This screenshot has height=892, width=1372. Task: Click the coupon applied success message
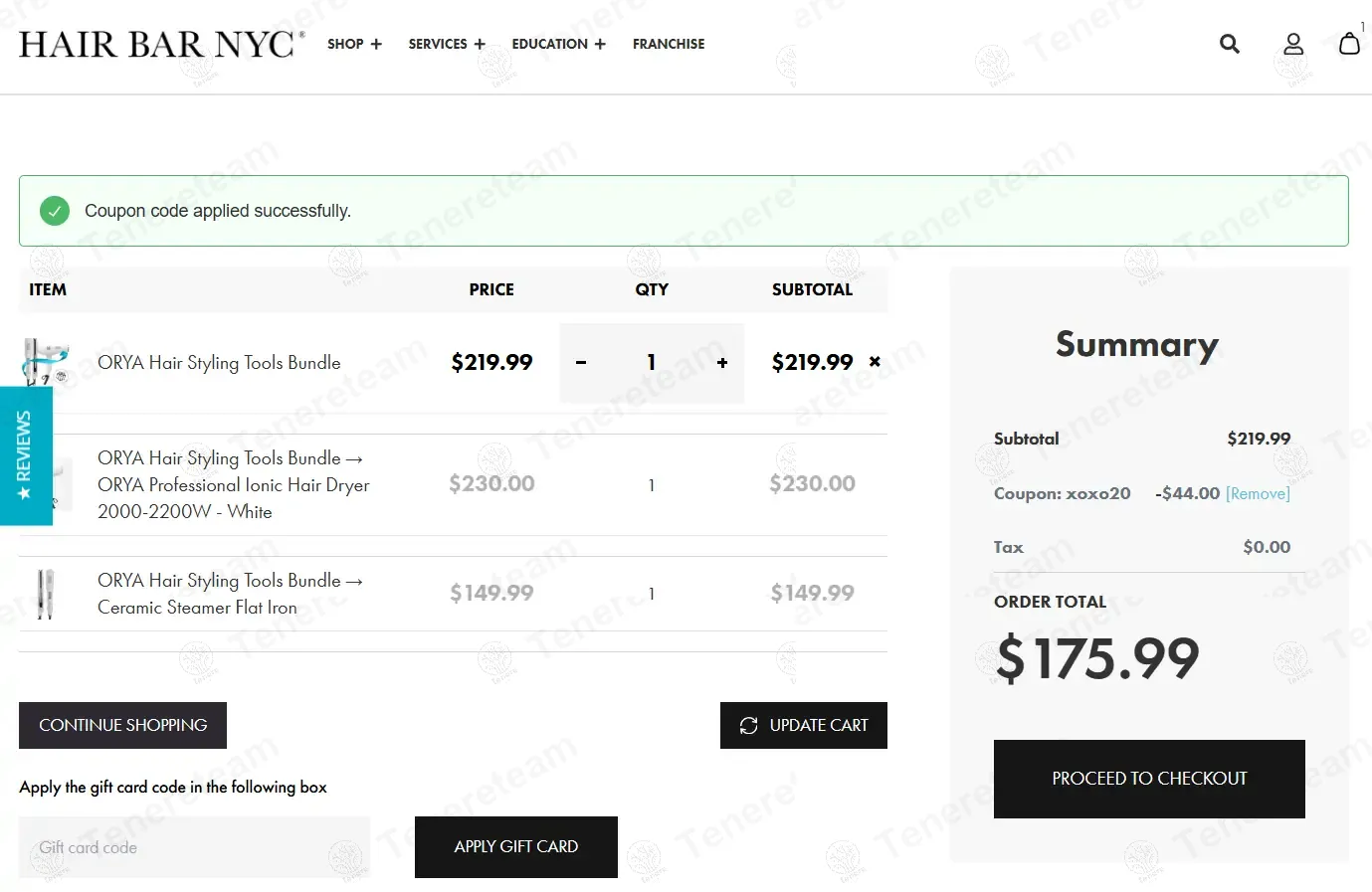pos(218,211)
